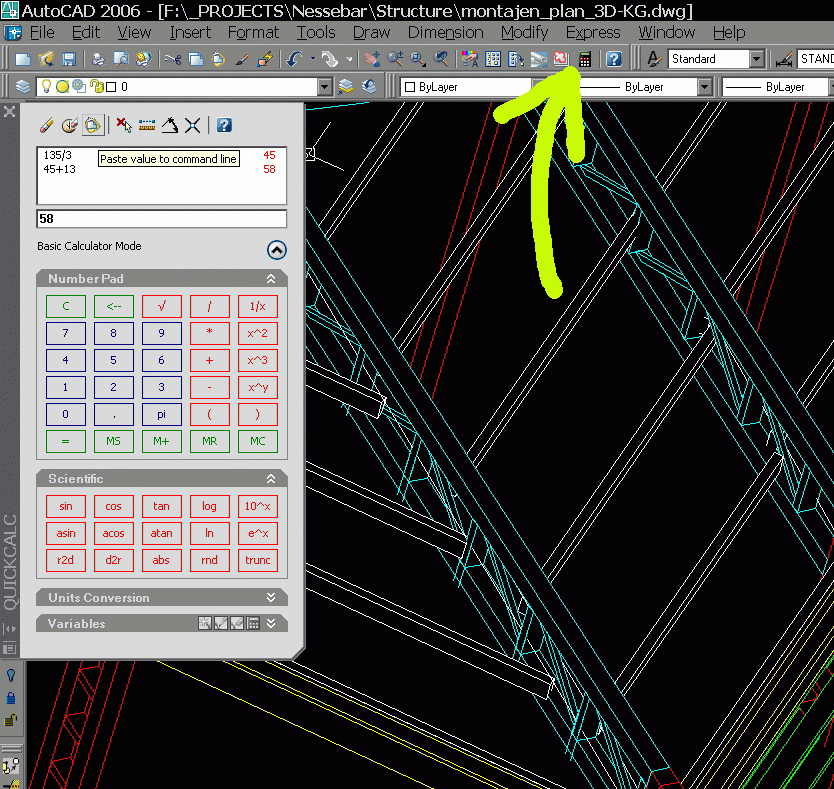Click the round calculator mode chevron button

click(x=277, y=250)
